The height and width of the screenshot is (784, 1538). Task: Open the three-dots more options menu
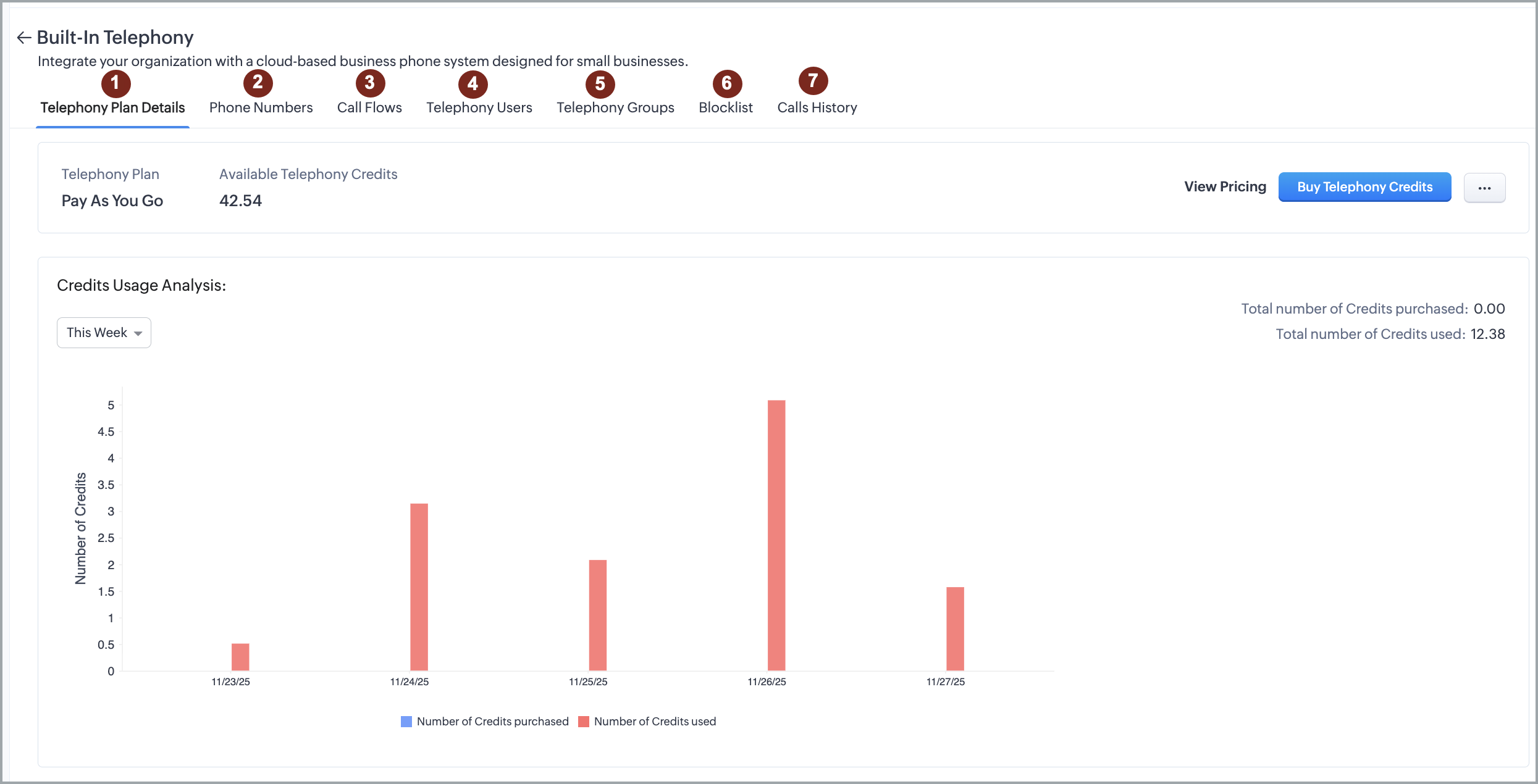point(1484,188)
